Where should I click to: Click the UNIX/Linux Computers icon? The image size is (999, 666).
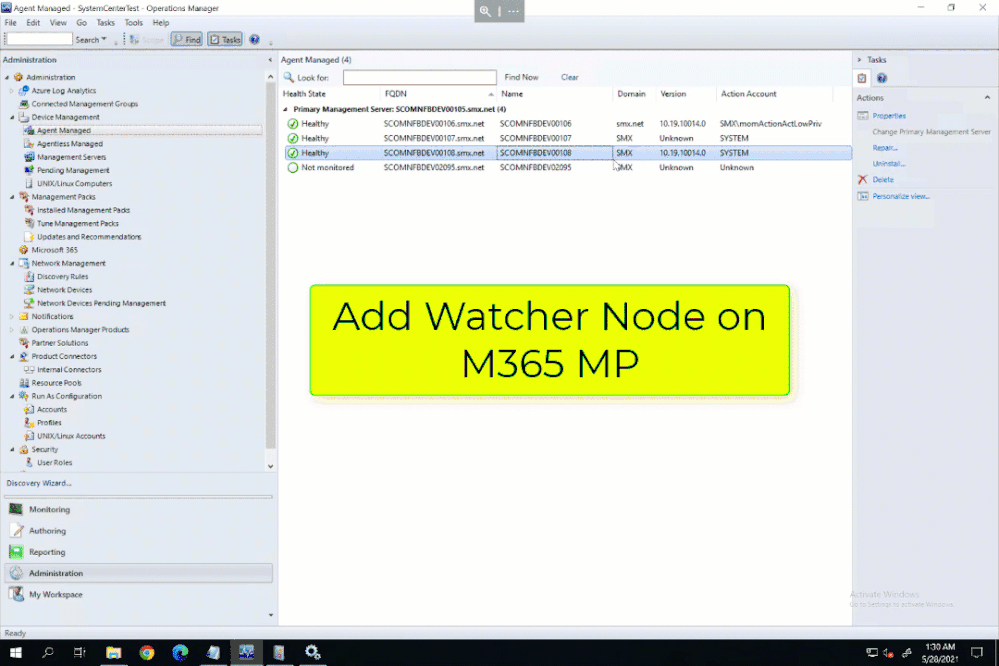(x=29, y=184)
